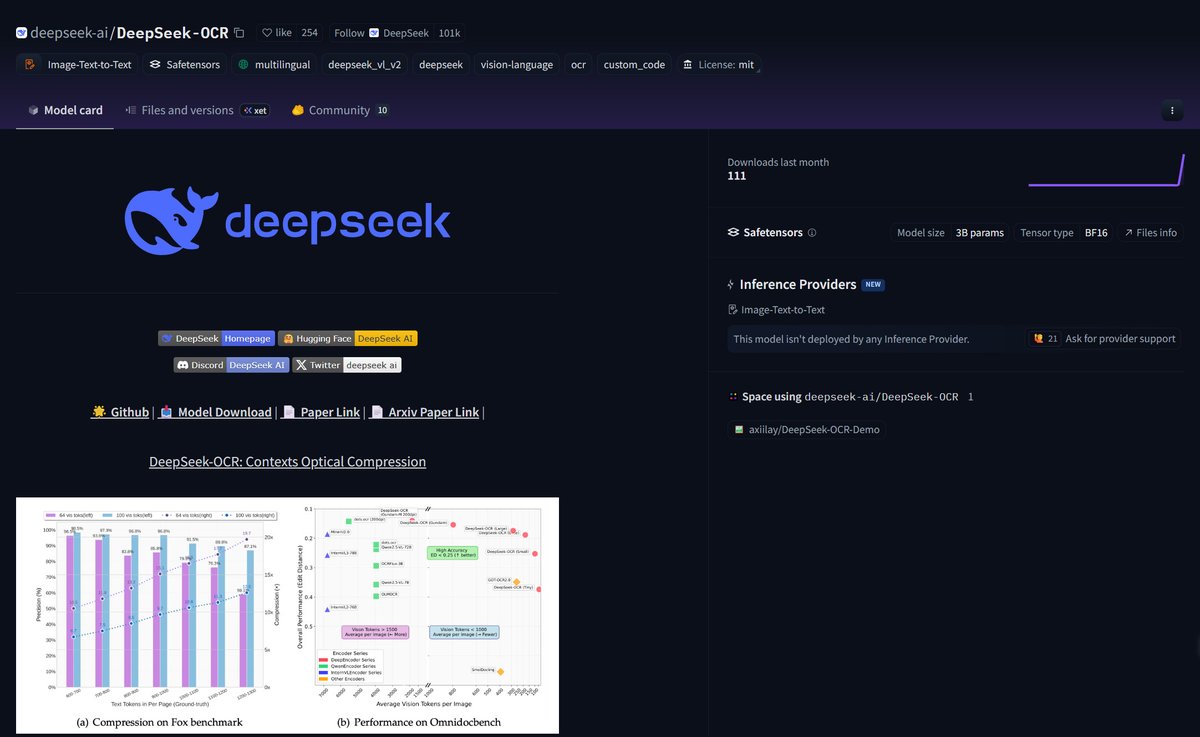Click the downloads trend line graph
Image resolution: width=1200 pixels, height=737 pixels.
[1106, 170]
